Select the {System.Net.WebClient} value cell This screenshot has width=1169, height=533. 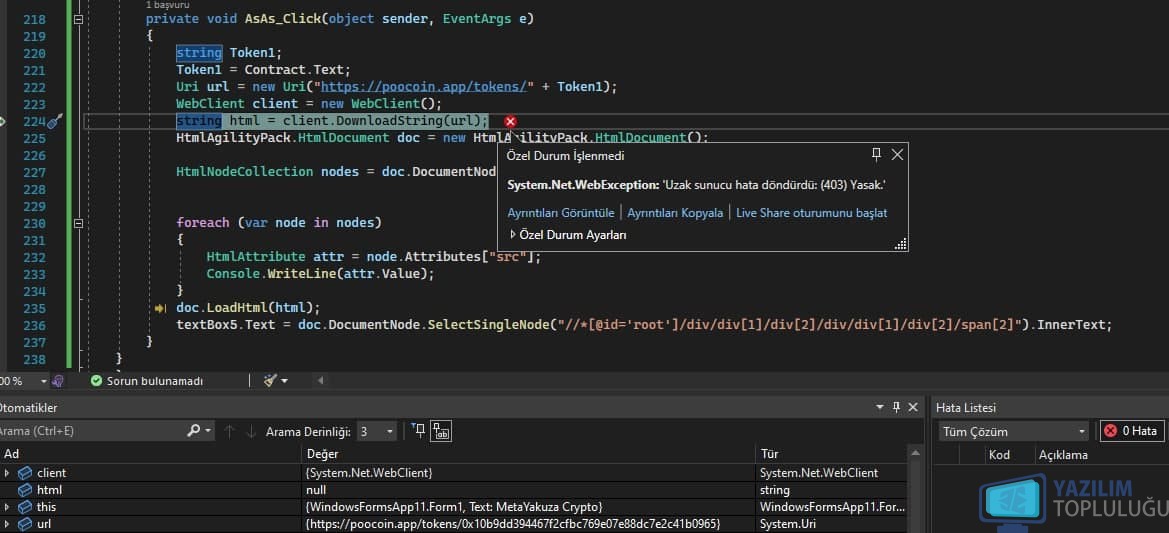coord(529,473)
